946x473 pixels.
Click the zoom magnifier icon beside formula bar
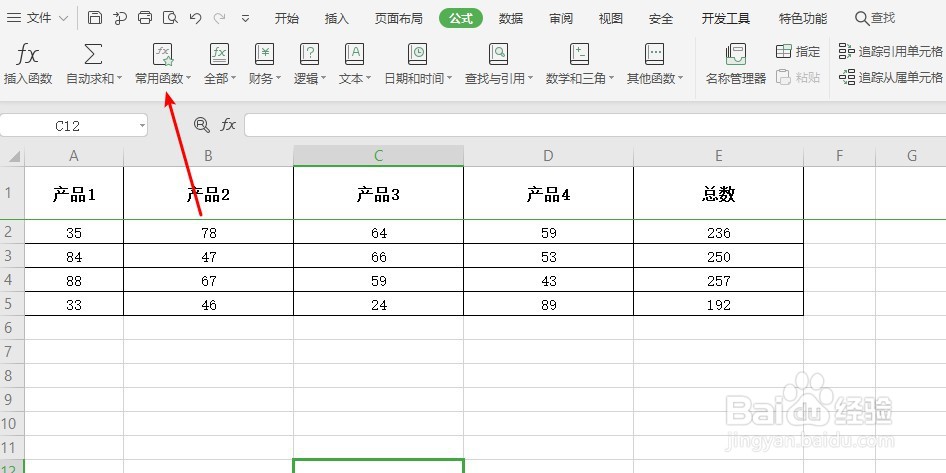(202, 125)
